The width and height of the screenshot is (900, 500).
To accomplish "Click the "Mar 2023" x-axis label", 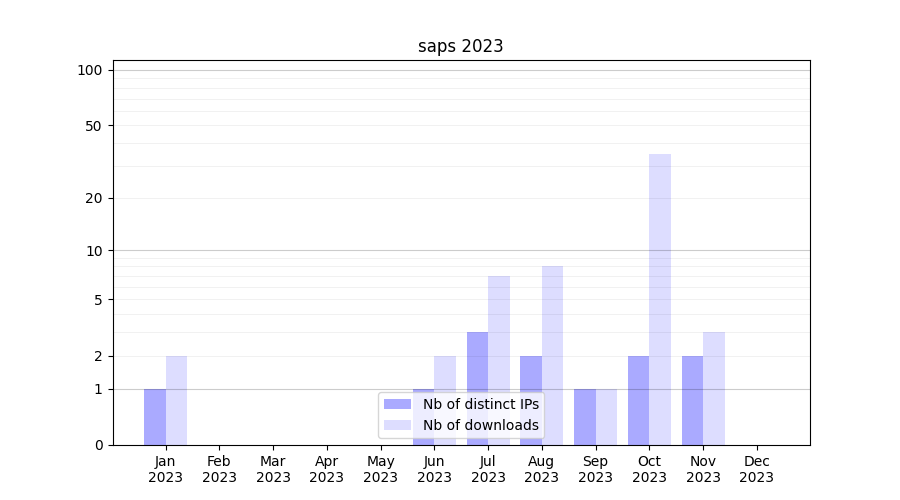I will (x=273, y=469).
